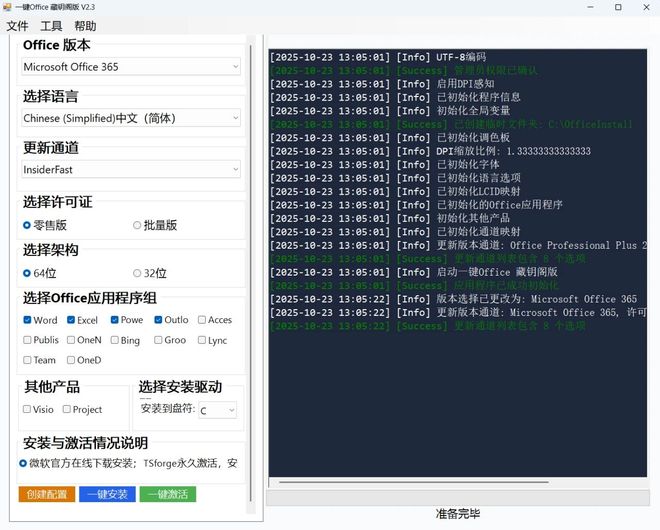Tick the Teams application checkbox
Viewport: 660px width, 530px height.
click(27, 360)
